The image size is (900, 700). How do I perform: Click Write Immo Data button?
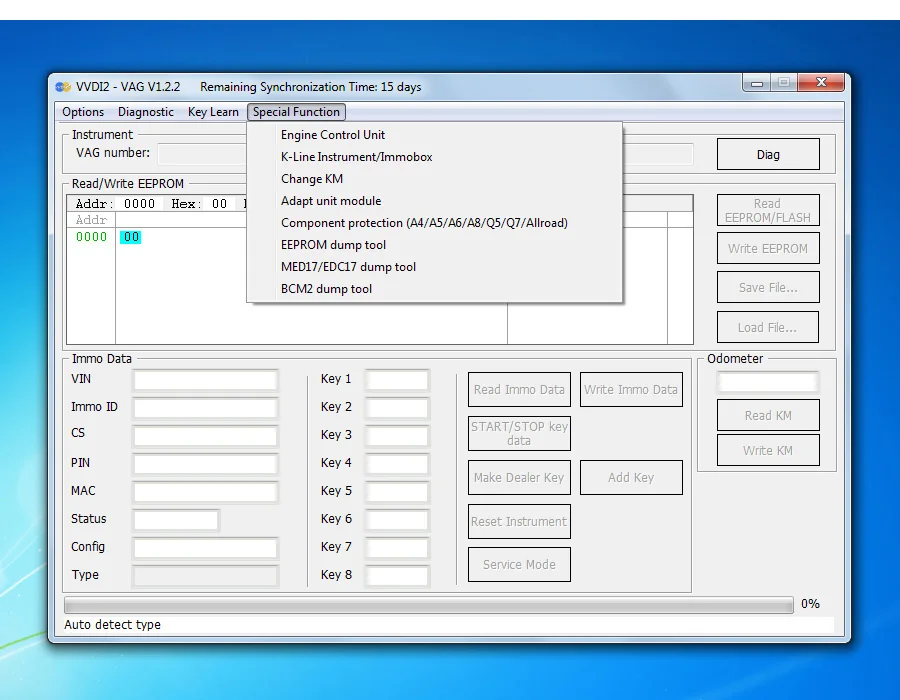631,390
